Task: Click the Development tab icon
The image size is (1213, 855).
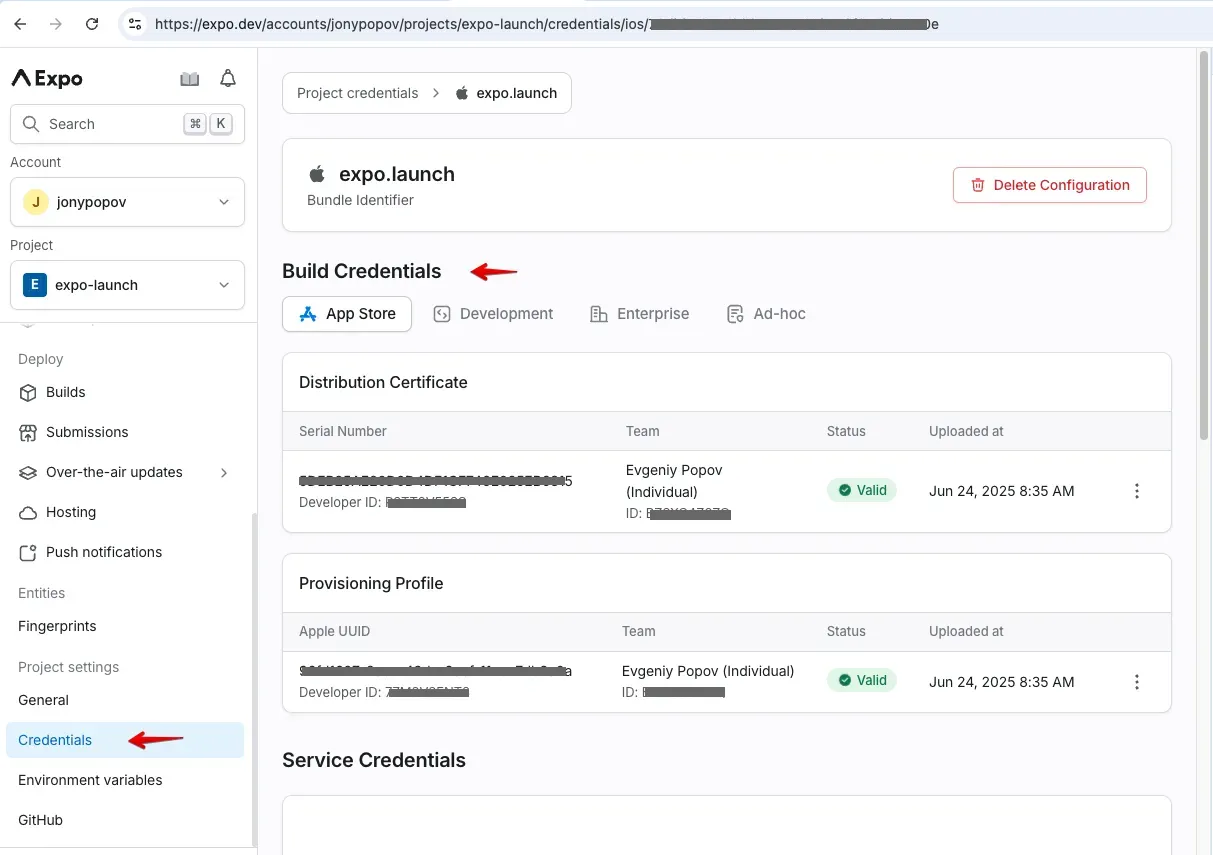Action: (442, 314)
